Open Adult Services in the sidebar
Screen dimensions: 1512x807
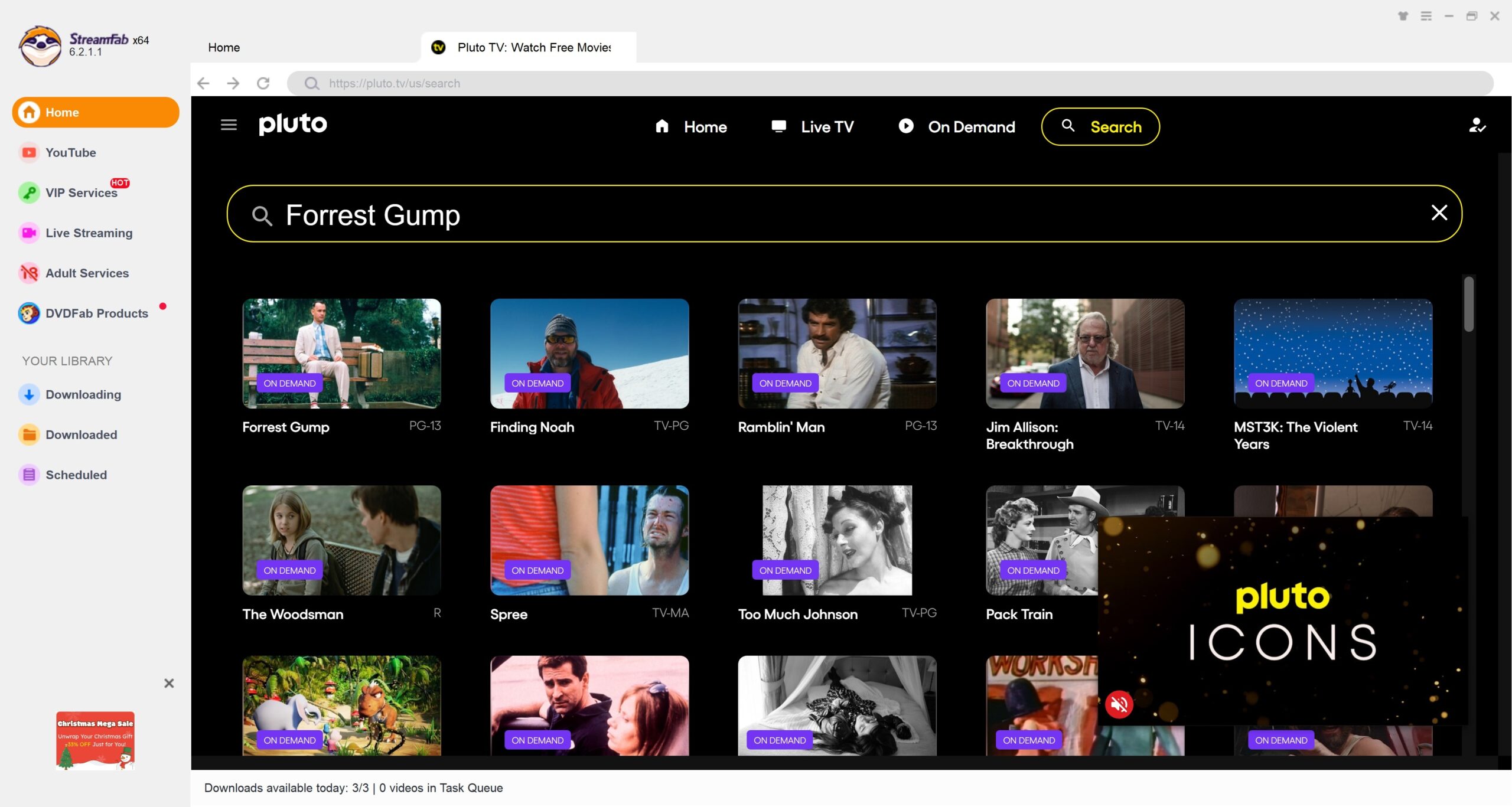87,273
